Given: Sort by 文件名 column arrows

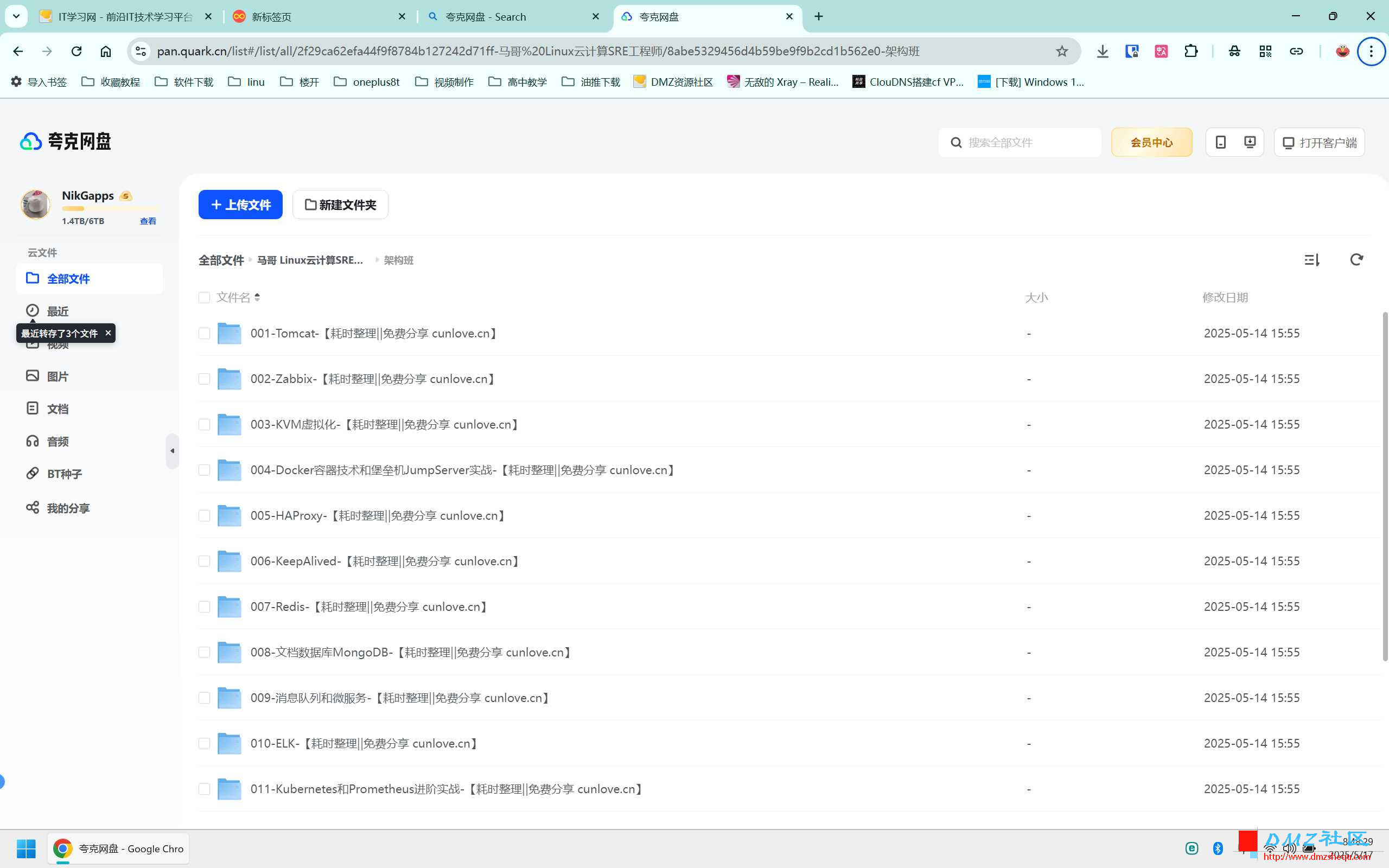Looking at the screenshot, I should coord(257,297).
